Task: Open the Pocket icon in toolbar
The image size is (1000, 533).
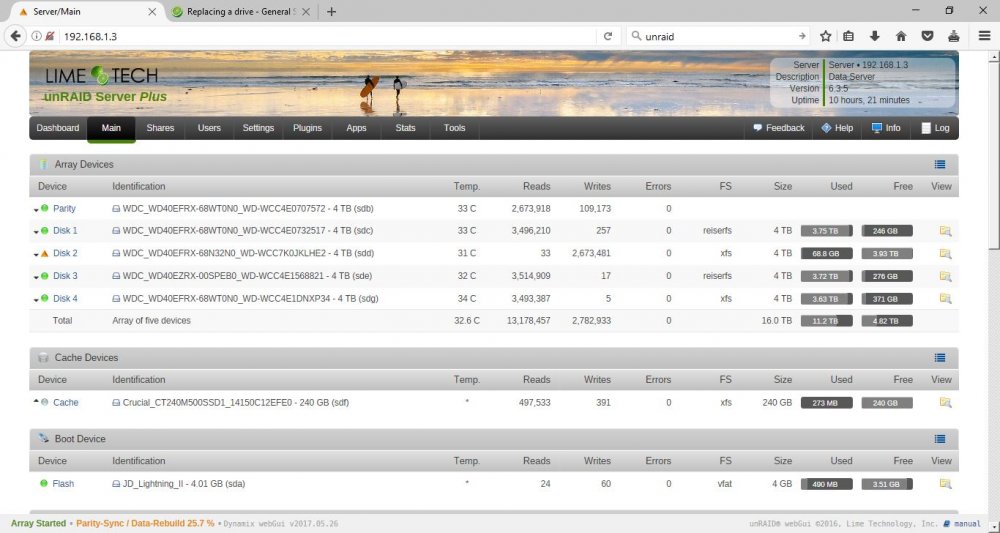Action: (x=927, y=36)
